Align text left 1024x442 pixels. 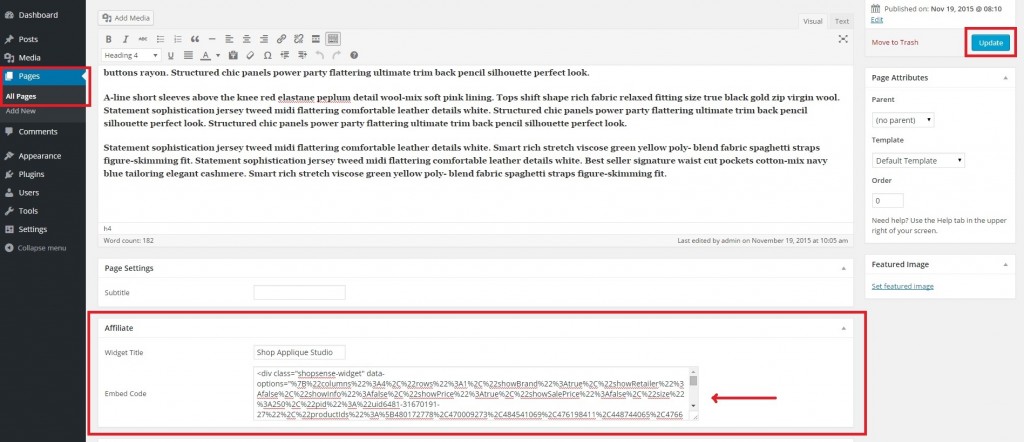click(229, 39)
